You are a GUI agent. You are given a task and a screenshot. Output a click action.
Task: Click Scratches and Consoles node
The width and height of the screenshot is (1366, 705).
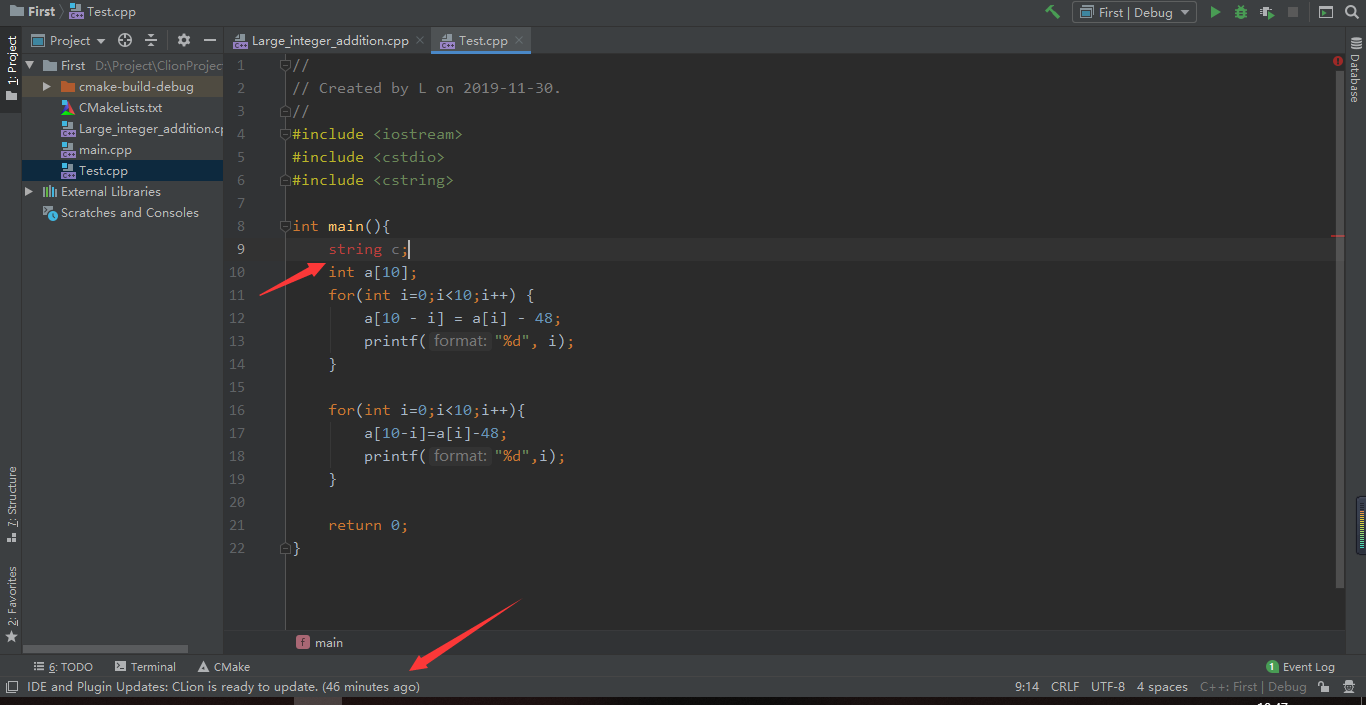[130, 213]
